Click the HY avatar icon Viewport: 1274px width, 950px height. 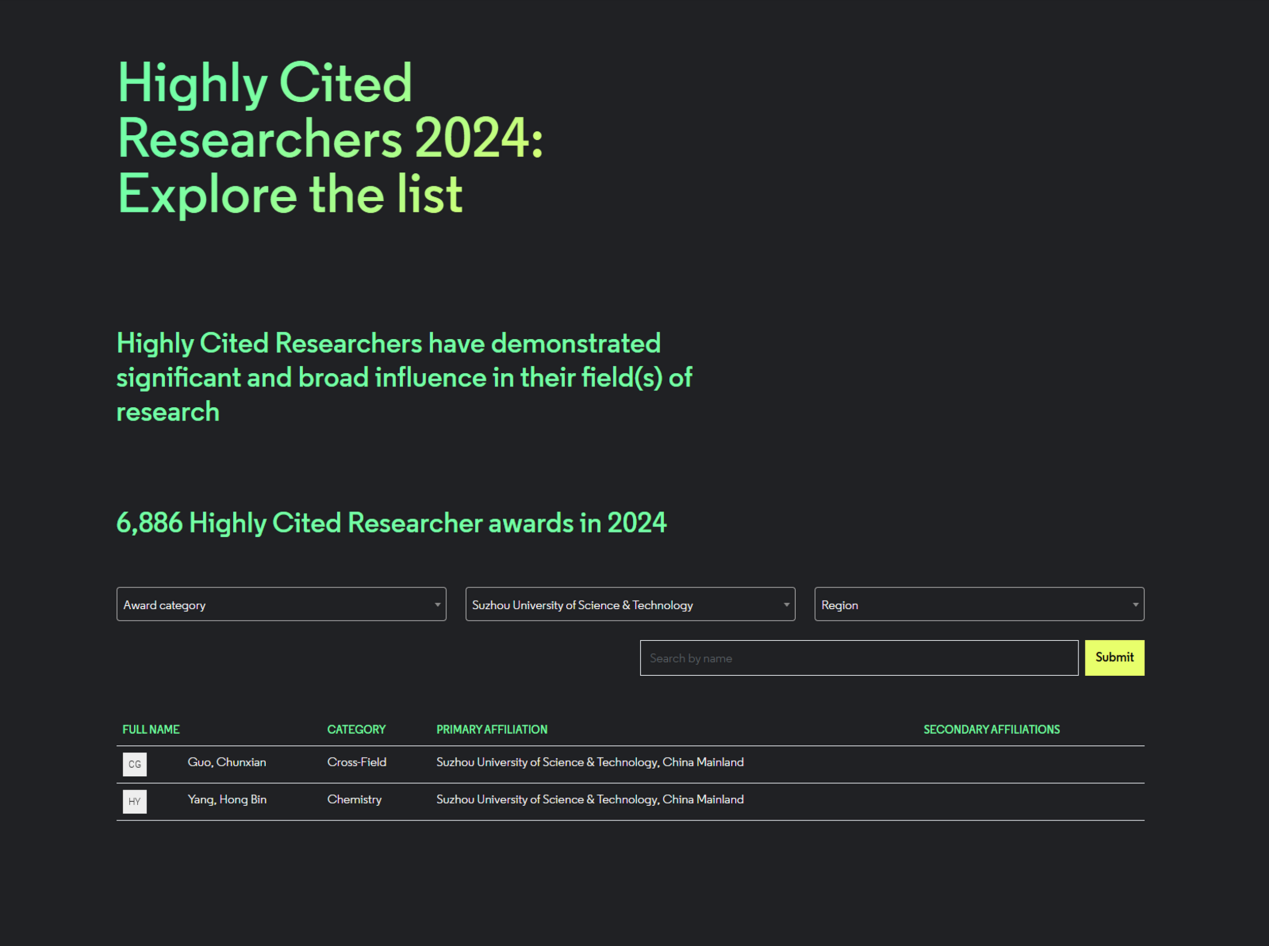[135, 804]
